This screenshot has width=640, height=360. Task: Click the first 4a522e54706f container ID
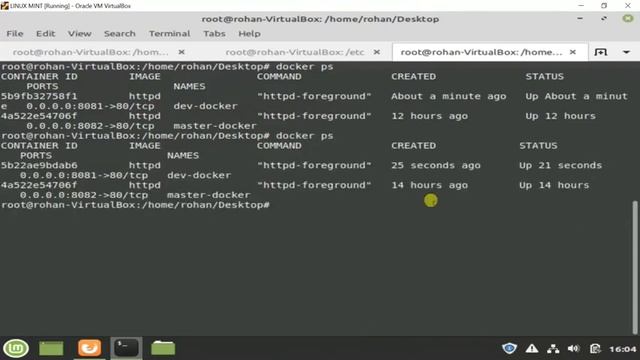[39, 116]
